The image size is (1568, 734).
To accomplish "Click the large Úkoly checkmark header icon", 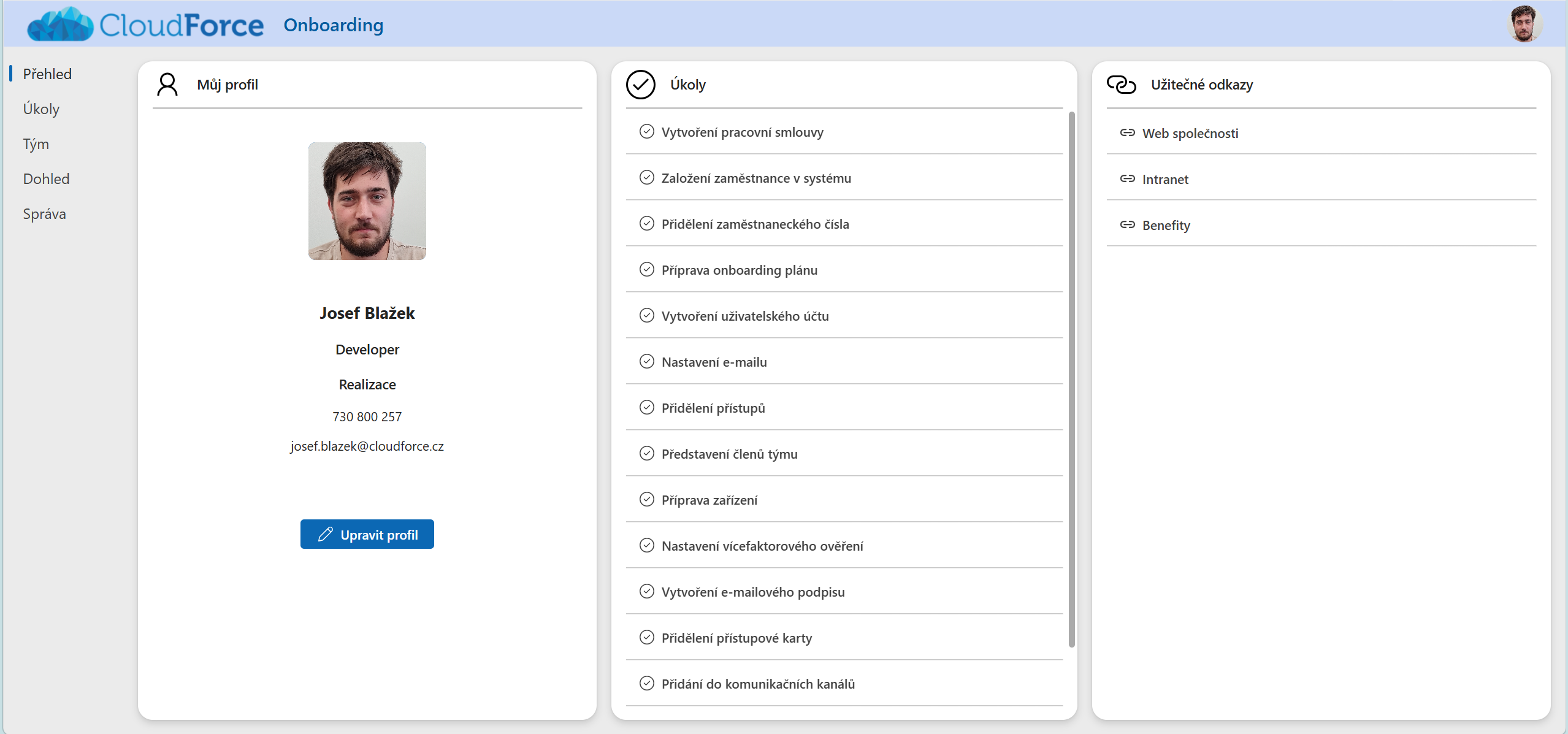I will click(640, 85).
